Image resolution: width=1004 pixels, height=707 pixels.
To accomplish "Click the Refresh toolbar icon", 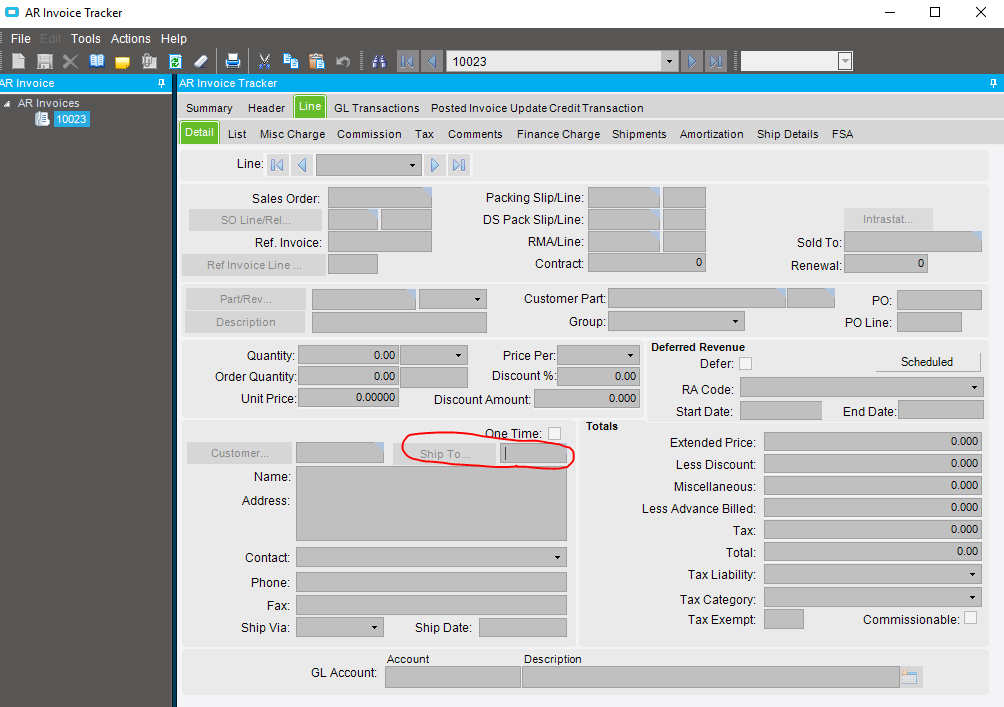I will pyautogui.click(x=175, y=61).
